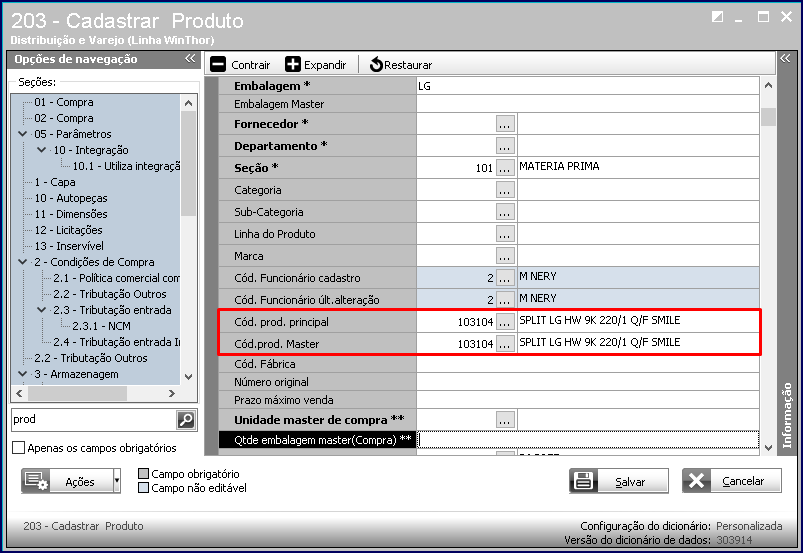The height and width of the screenshot is (553, 803).
Task: Collapse 2.3 - Tributação entrada node
Action: pyautogui.click(x=42, y=310)
